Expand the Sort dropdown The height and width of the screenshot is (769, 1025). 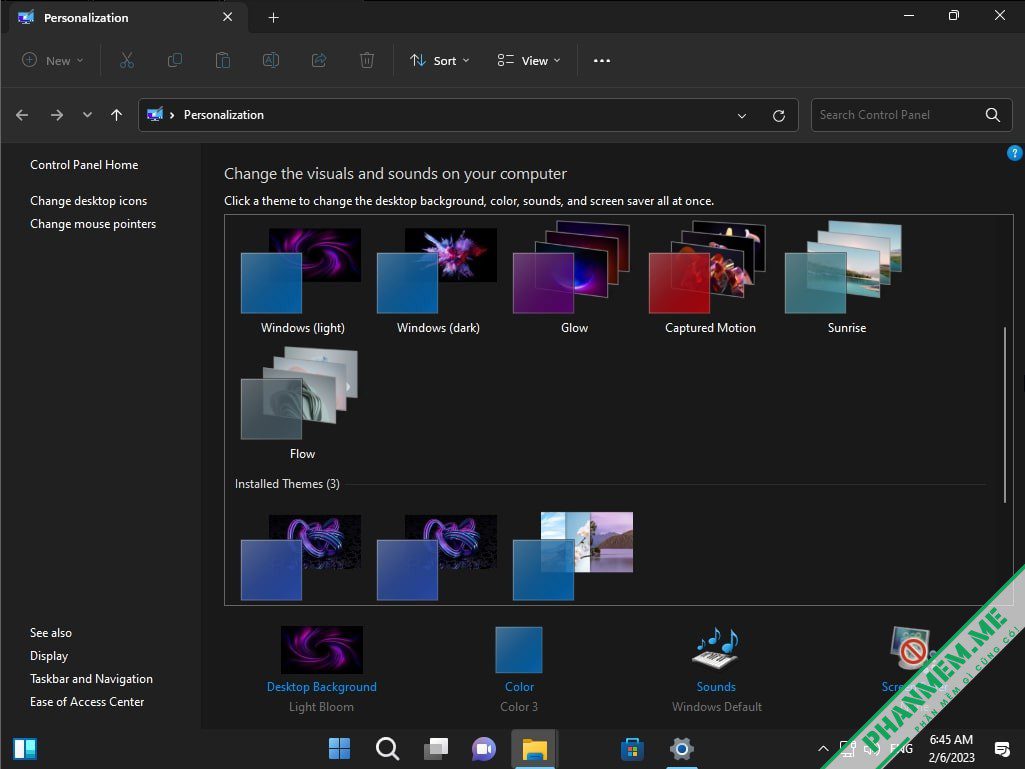pos(439,61)
